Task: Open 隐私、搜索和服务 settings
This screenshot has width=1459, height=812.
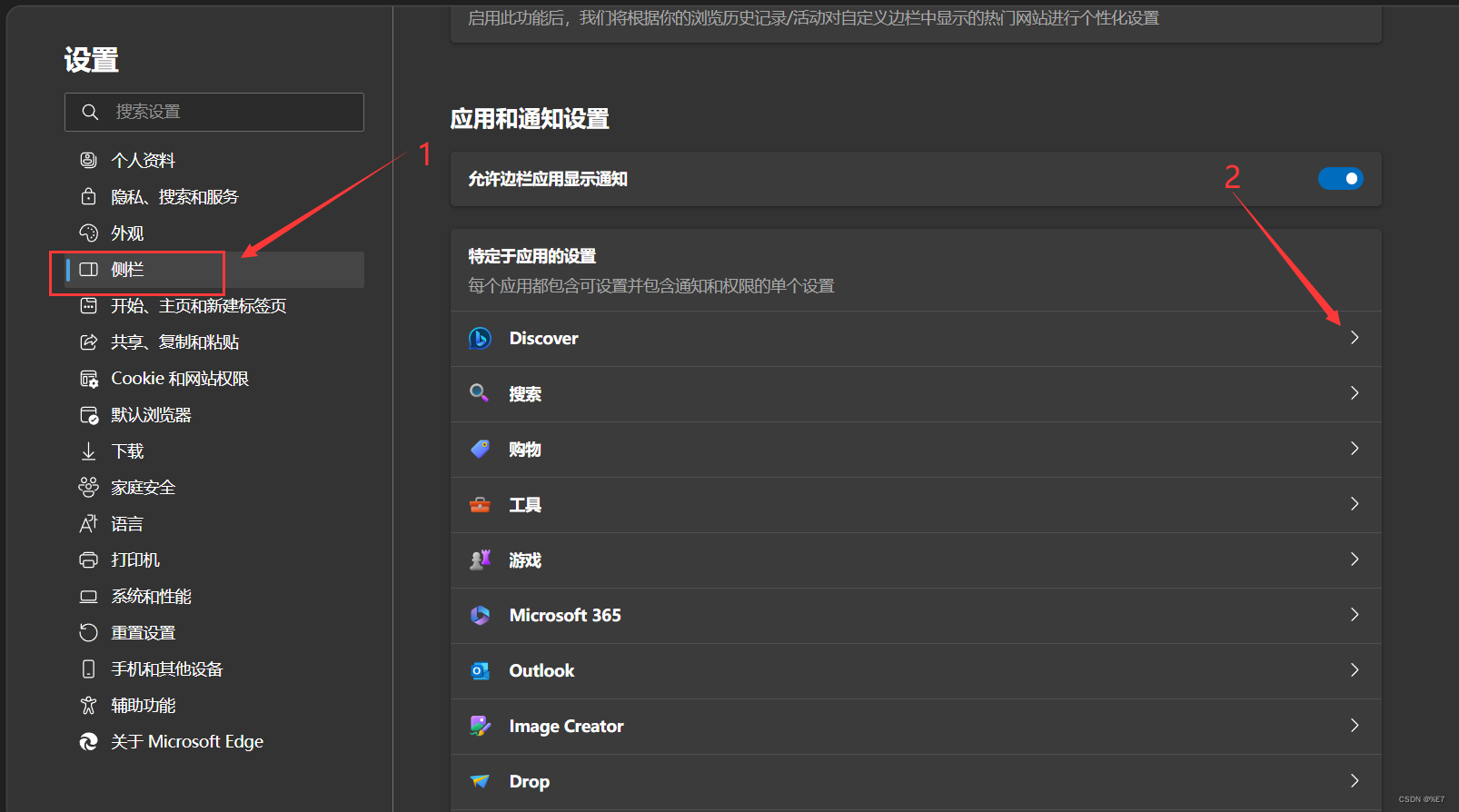Action: (214, 196)
